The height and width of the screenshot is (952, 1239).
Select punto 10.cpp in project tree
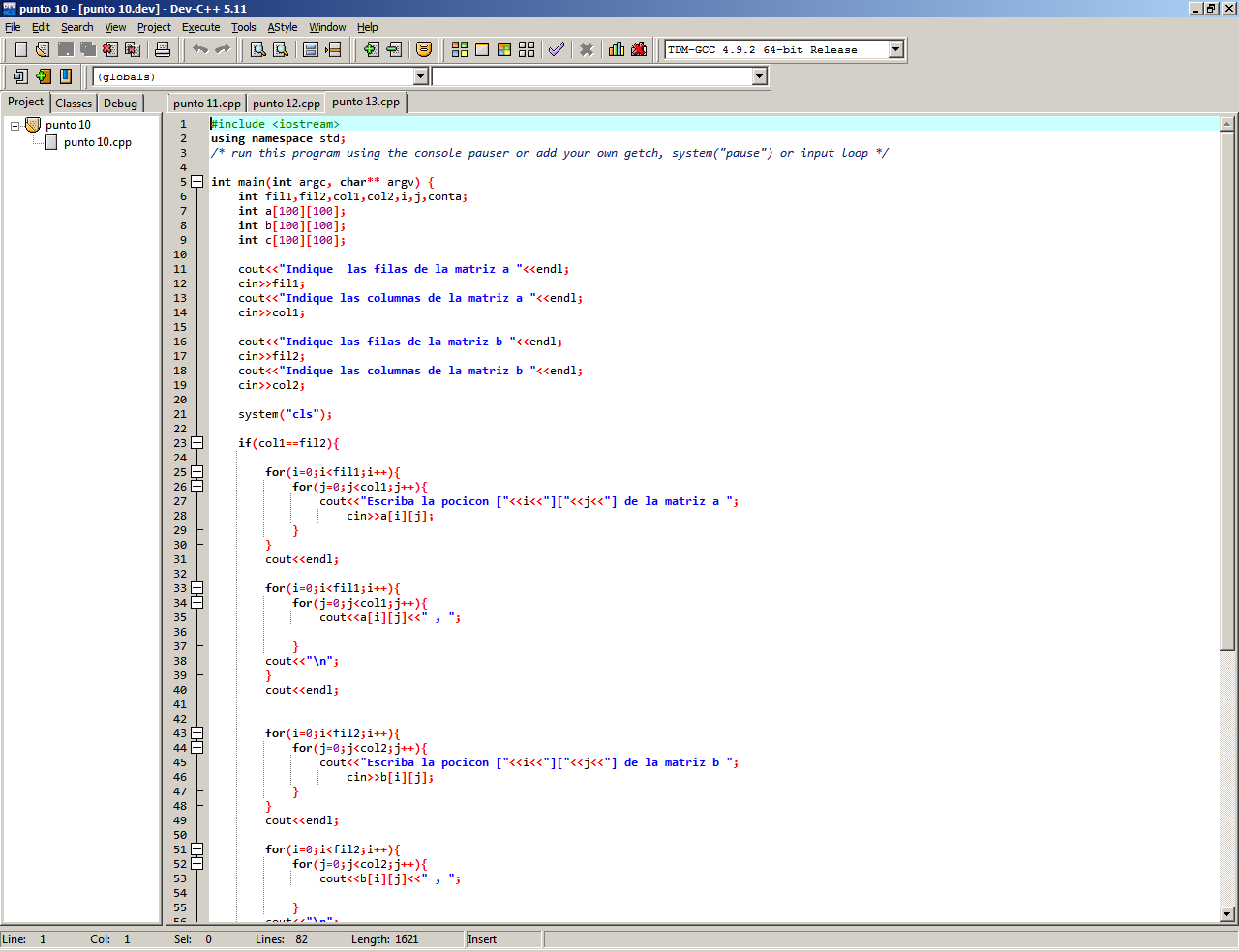[x=97, y=142]
